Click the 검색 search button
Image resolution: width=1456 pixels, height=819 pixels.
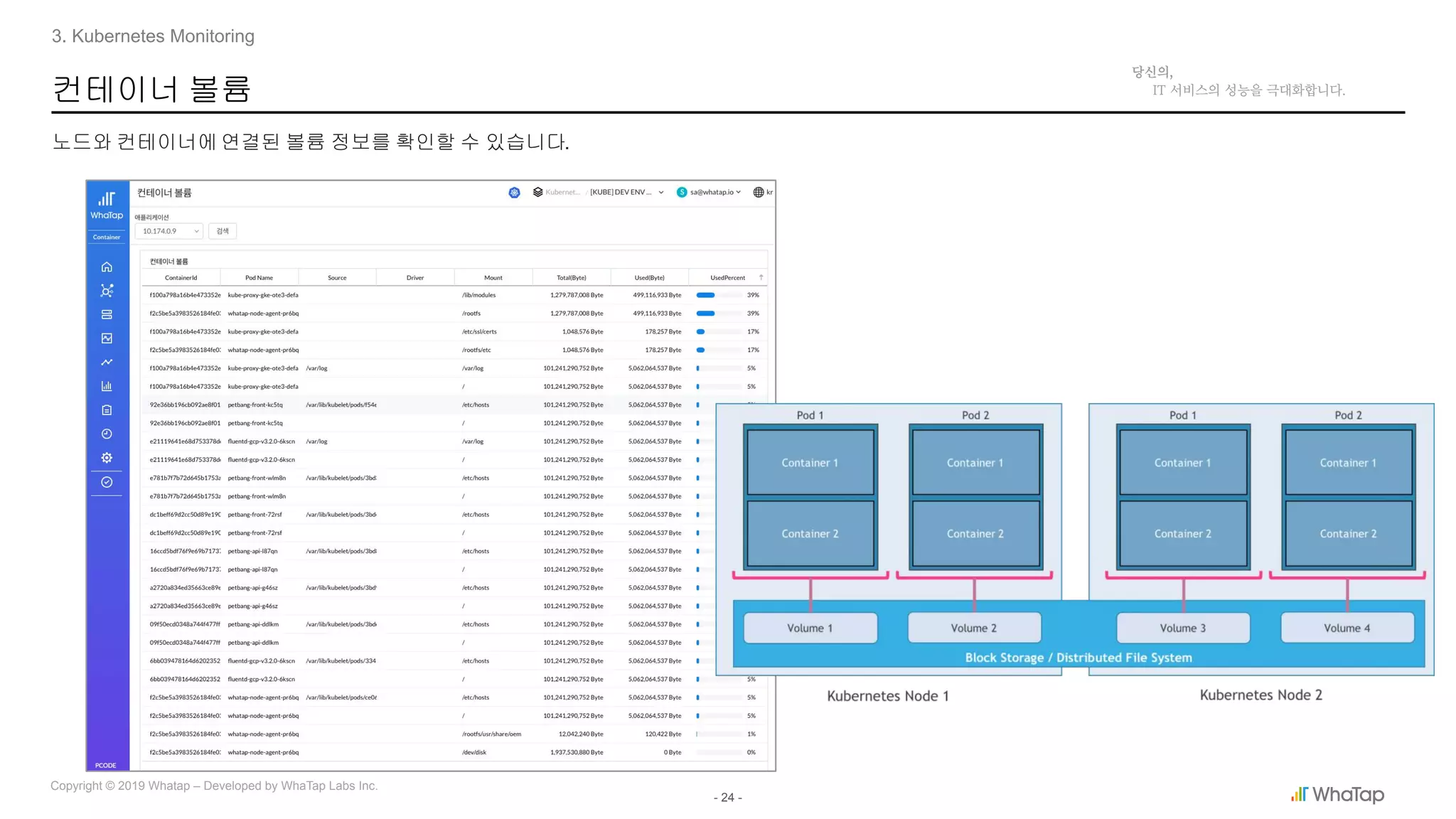(223, 231)
